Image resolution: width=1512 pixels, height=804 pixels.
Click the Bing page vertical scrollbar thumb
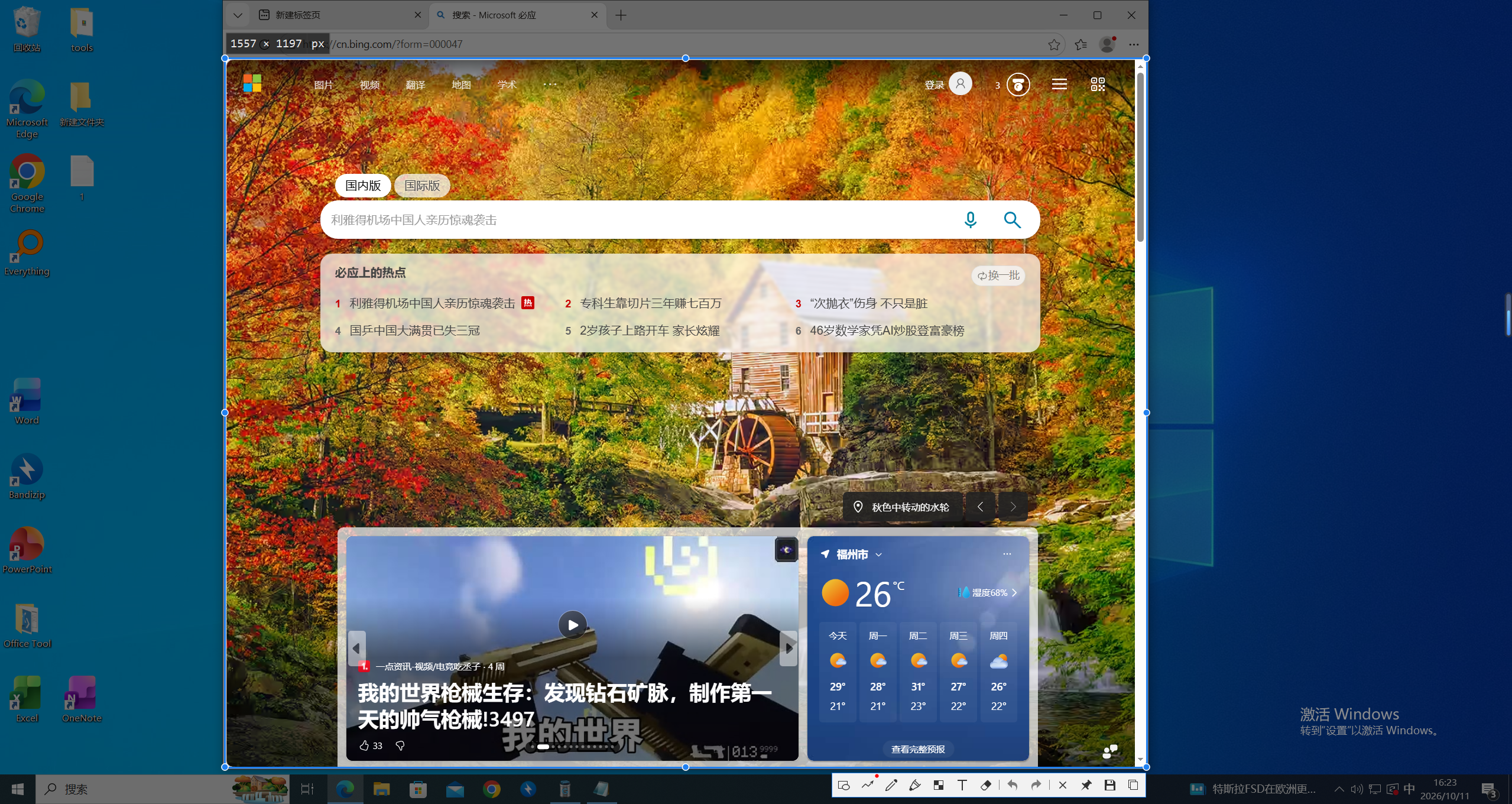click(1140, 156)
